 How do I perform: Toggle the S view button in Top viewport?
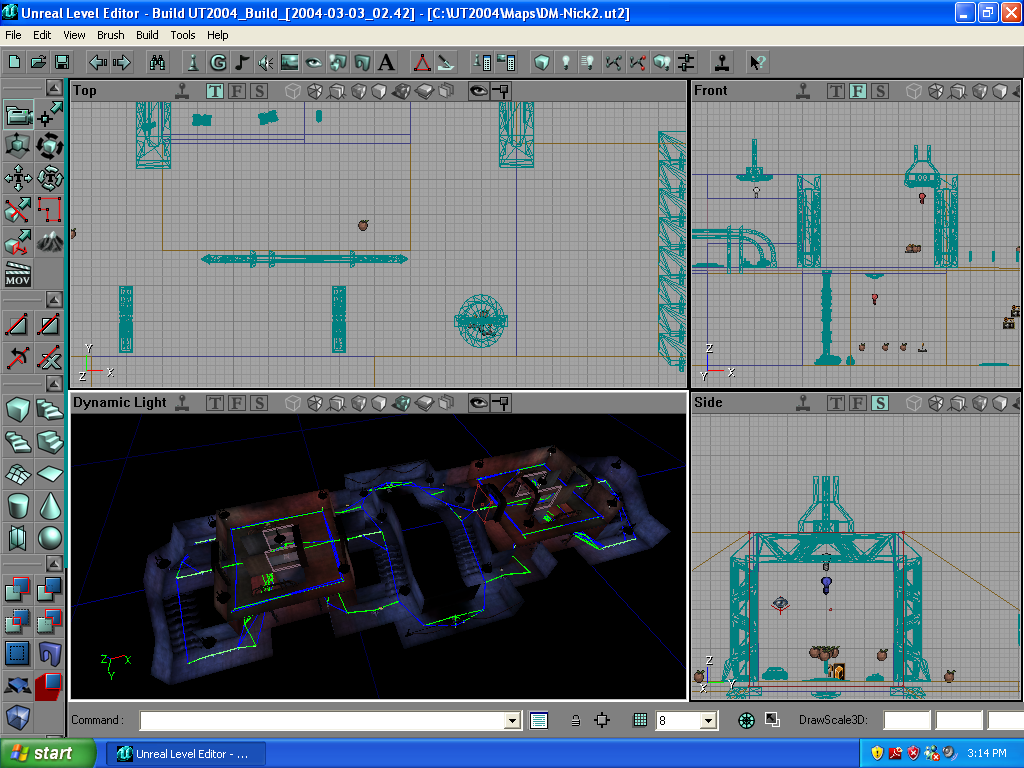pos(259,91)
